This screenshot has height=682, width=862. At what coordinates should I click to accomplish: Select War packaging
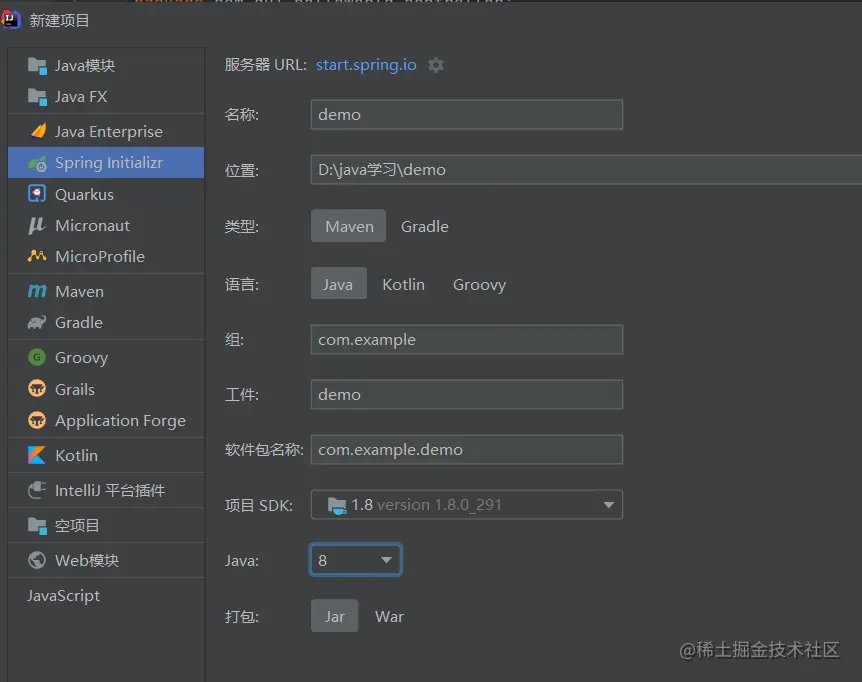[389, 617]
